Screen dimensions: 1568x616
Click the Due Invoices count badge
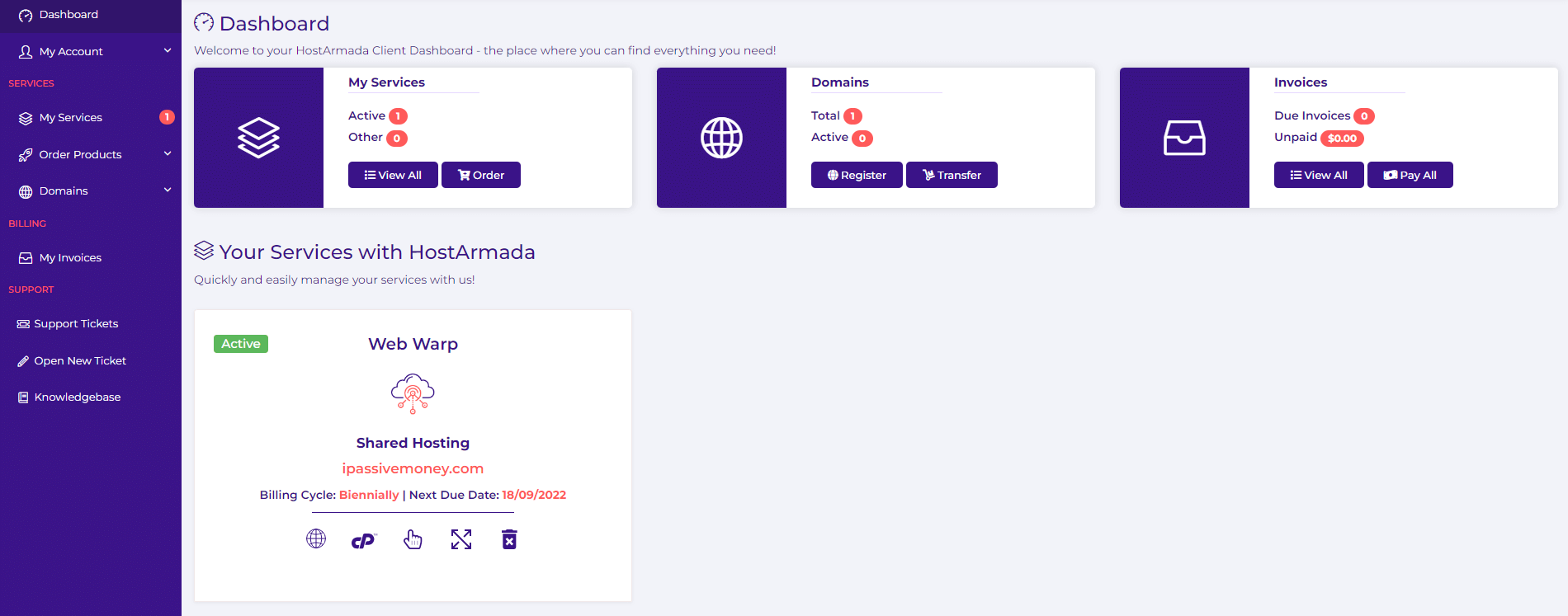pos(1364,116)
